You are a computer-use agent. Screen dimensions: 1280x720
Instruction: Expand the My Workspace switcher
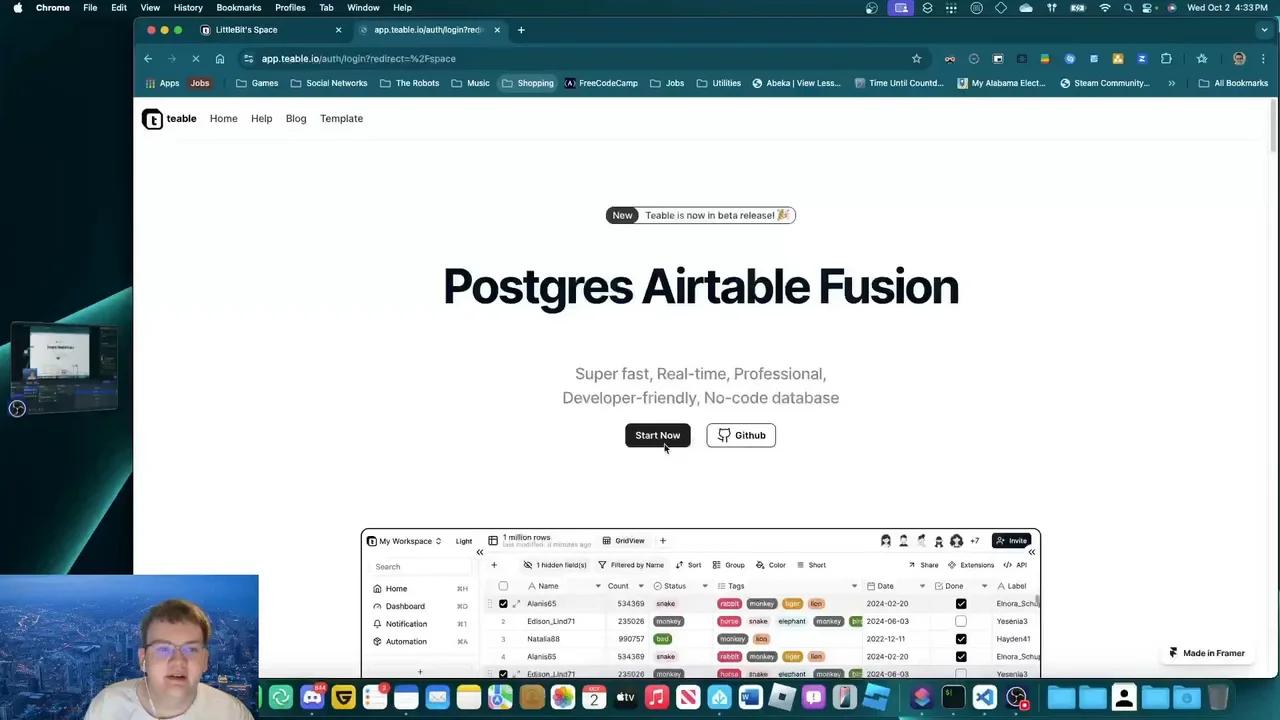pyautogui.click(x=405, y=541)
